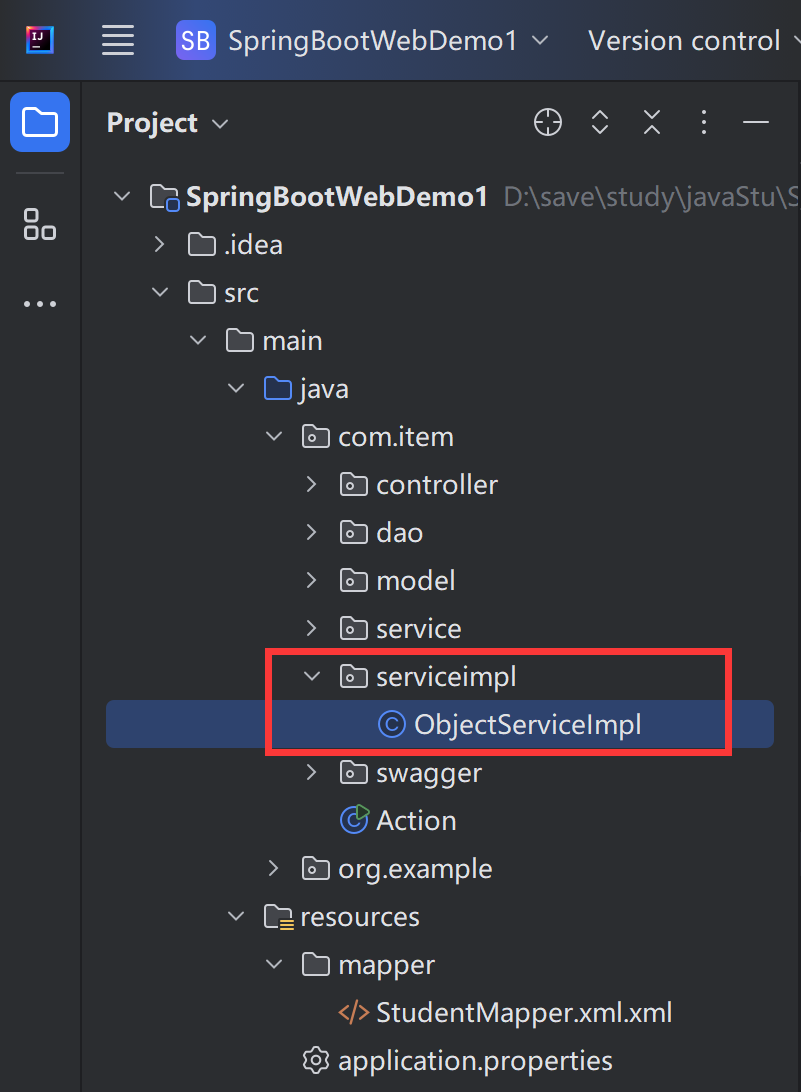The width and height of the screenshot is (801, 1092).
Task: Open the hamburger main menu
Action: pyautogui.click(x=118, y=41)
